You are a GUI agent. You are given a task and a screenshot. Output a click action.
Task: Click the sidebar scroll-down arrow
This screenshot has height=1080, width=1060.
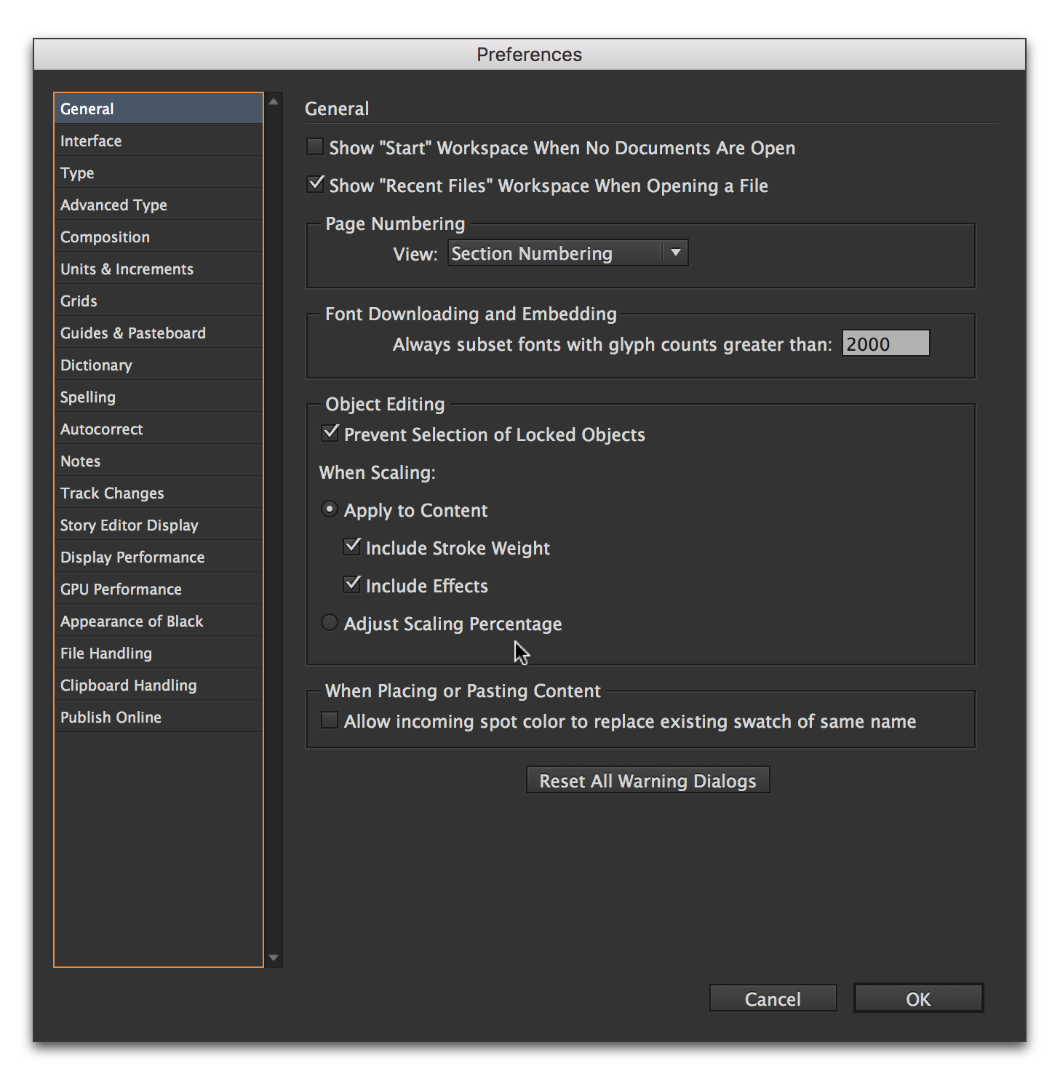tap(273, 958)
